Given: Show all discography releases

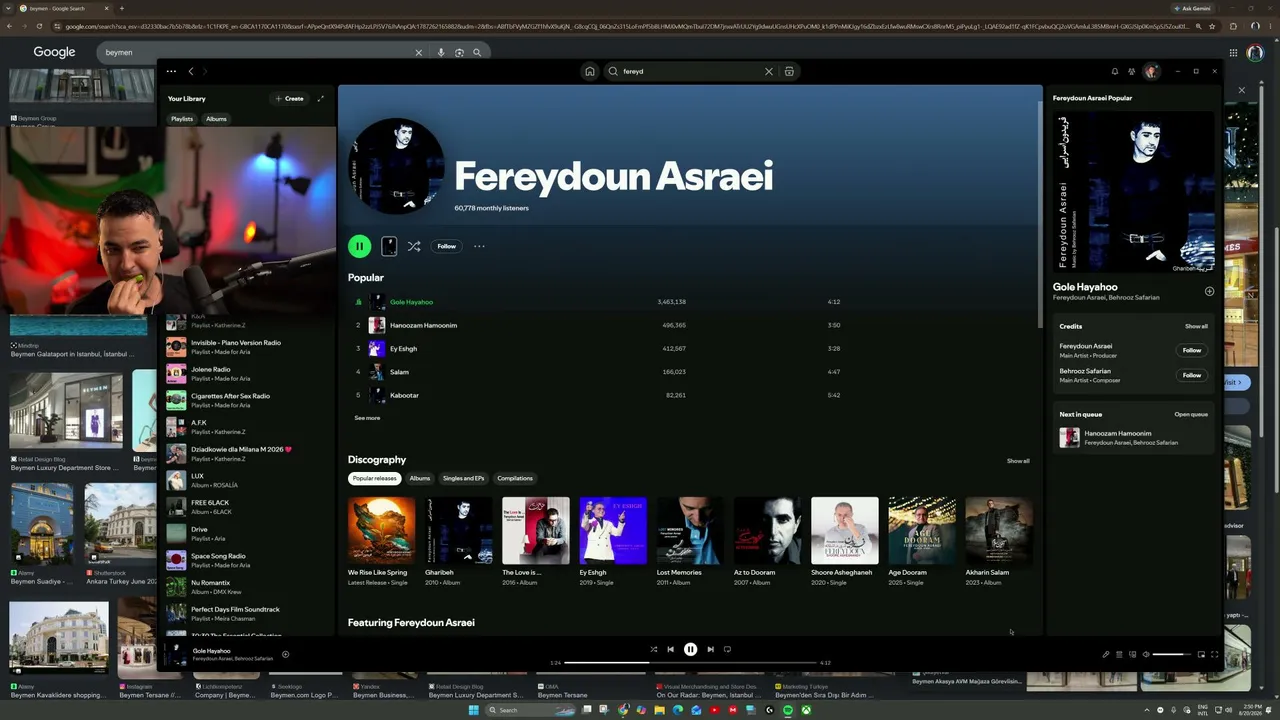Looking at the screenshot, I should click(1018, 461).
